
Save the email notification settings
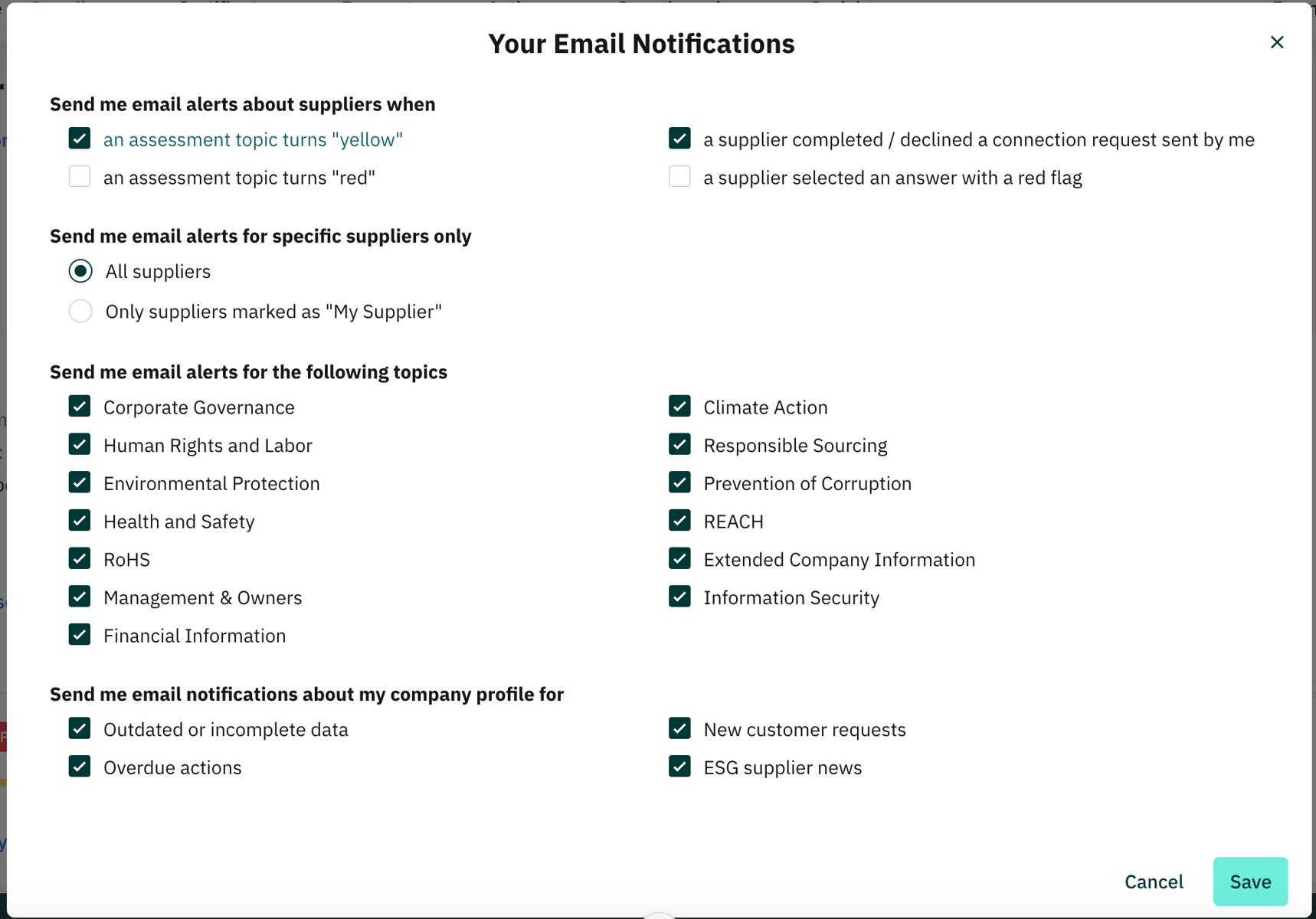1250,881
